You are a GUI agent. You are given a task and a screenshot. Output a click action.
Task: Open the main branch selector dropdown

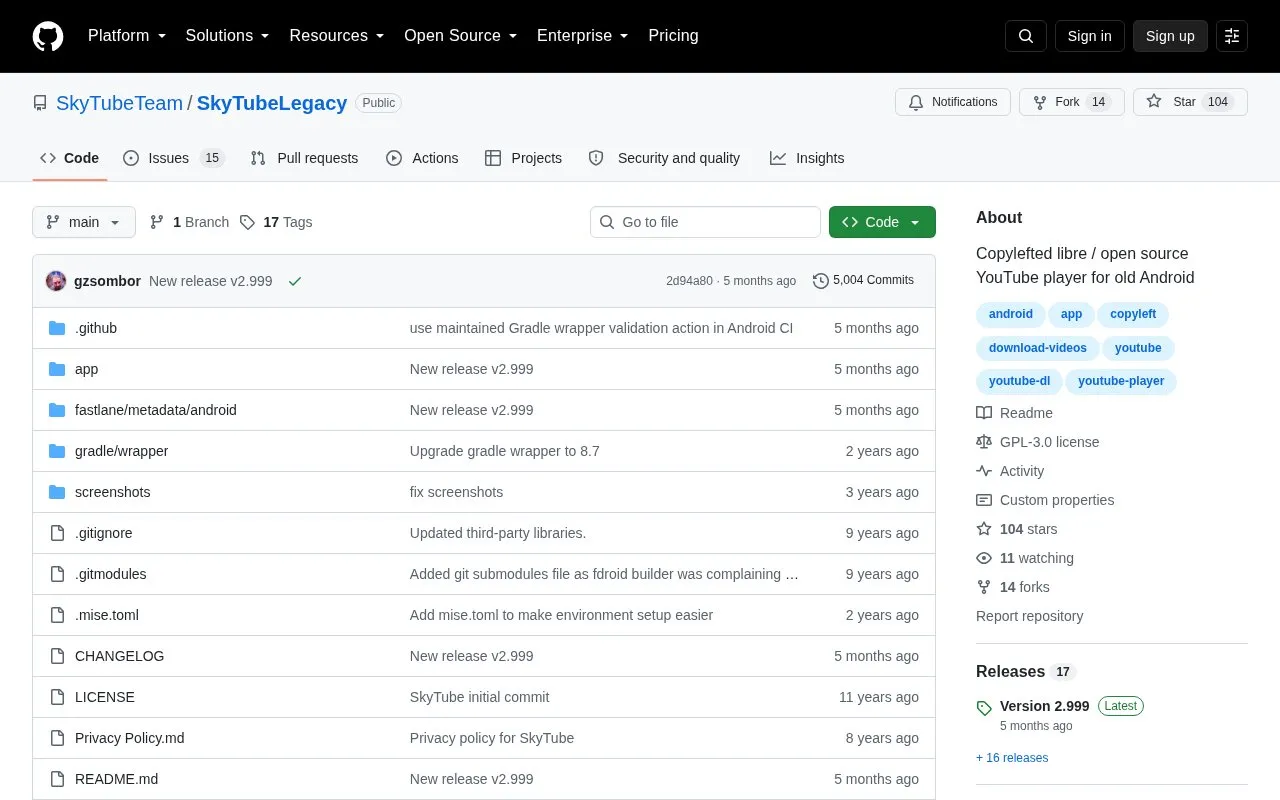tap(84, 222)
